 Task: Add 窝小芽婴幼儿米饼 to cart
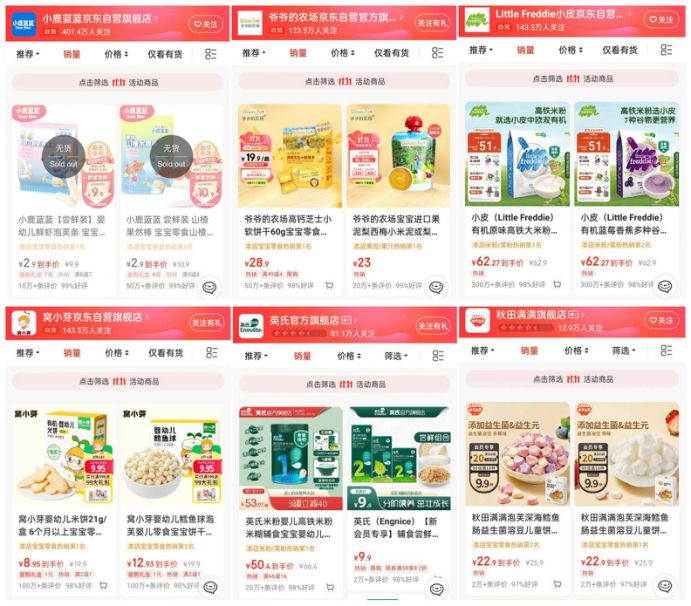pos(104,586)
